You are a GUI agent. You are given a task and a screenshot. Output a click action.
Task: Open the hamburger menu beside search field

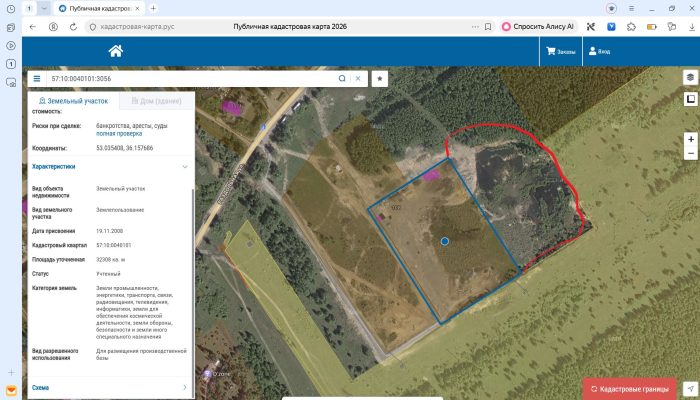point(37,79)
